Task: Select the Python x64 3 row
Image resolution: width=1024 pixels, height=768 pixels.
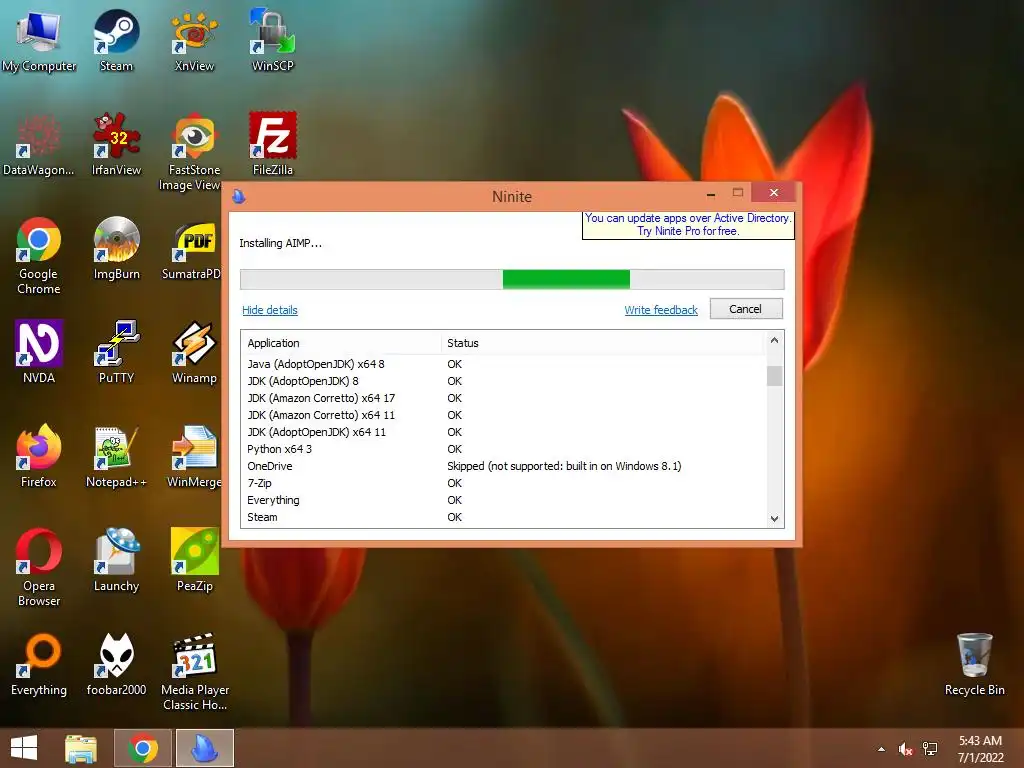Action: click(x=504, y=449)
